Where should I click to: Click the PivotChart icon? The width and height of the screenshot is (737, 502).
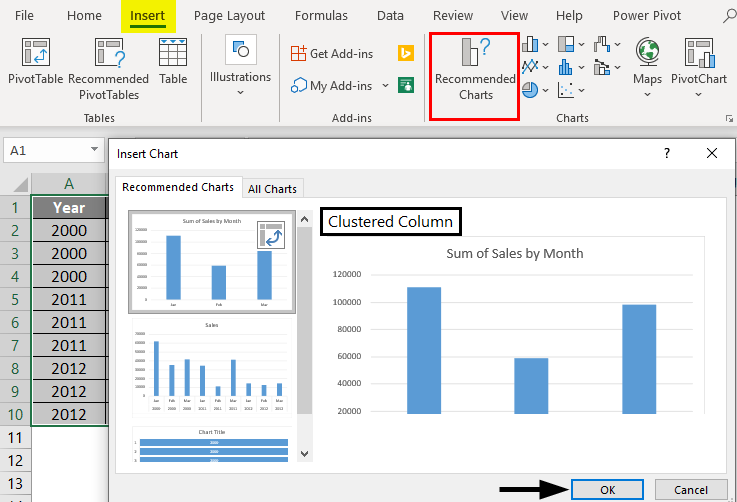click(699, 52)
